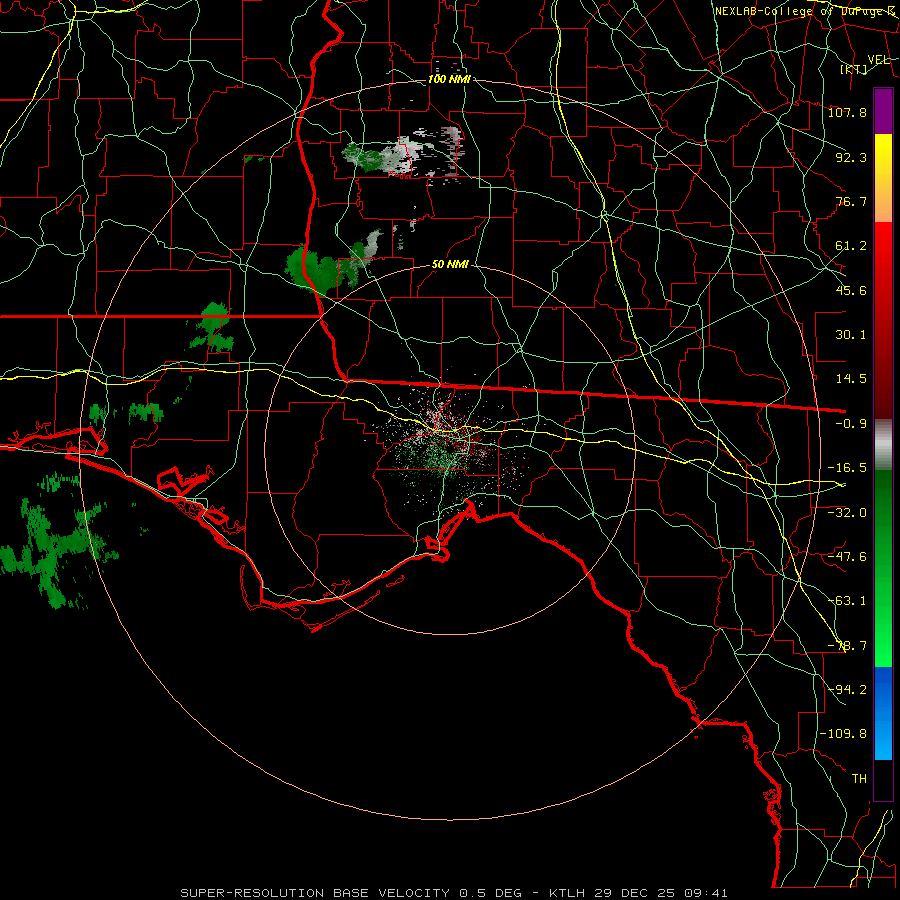
Task: Click the "29 DEC 25 09:41" timestamp
Action: pyautogui.click(x=662, y=893)
